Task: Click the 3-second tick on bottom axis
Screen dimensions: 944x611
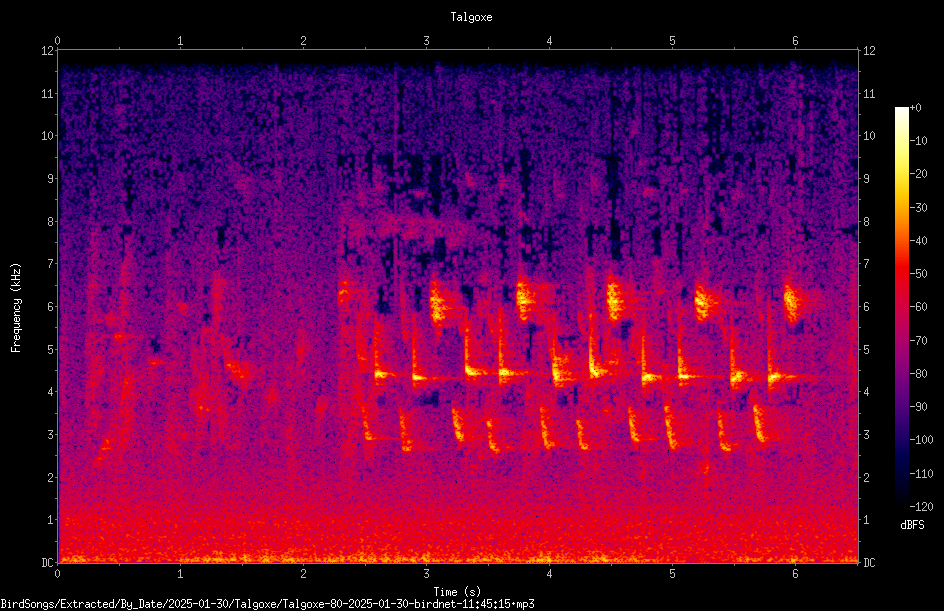Action: (x=426, y=574)
